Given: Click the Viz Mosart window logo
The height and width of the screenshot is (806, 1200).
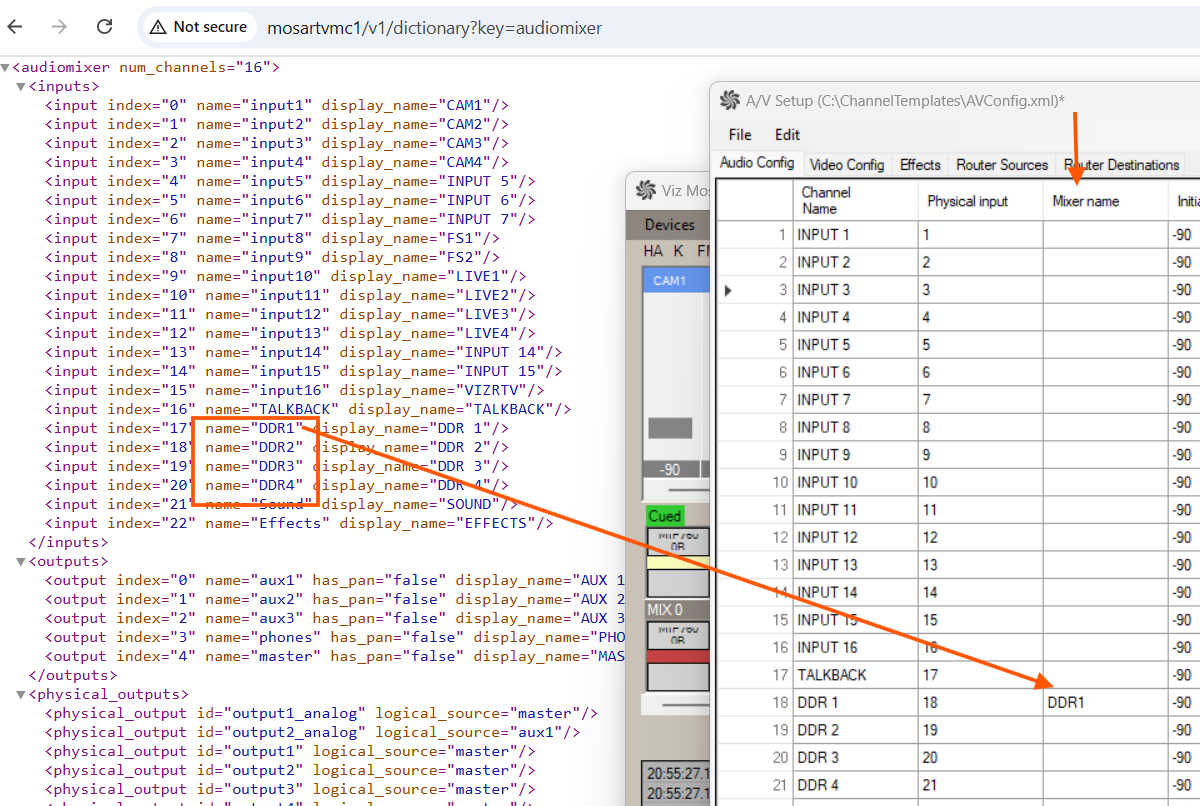Looking at the screenshot, I should (645, 190).
